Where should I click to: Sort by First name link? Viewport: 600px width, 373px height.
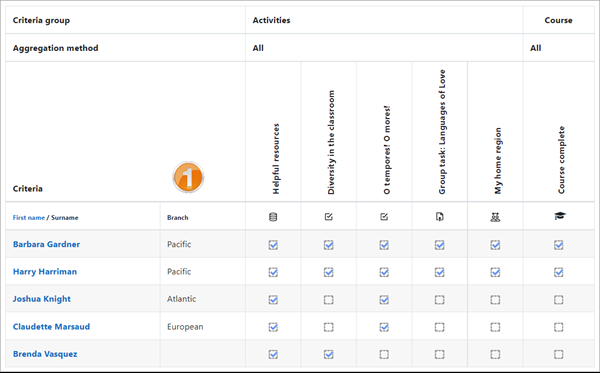click(29, 217)
